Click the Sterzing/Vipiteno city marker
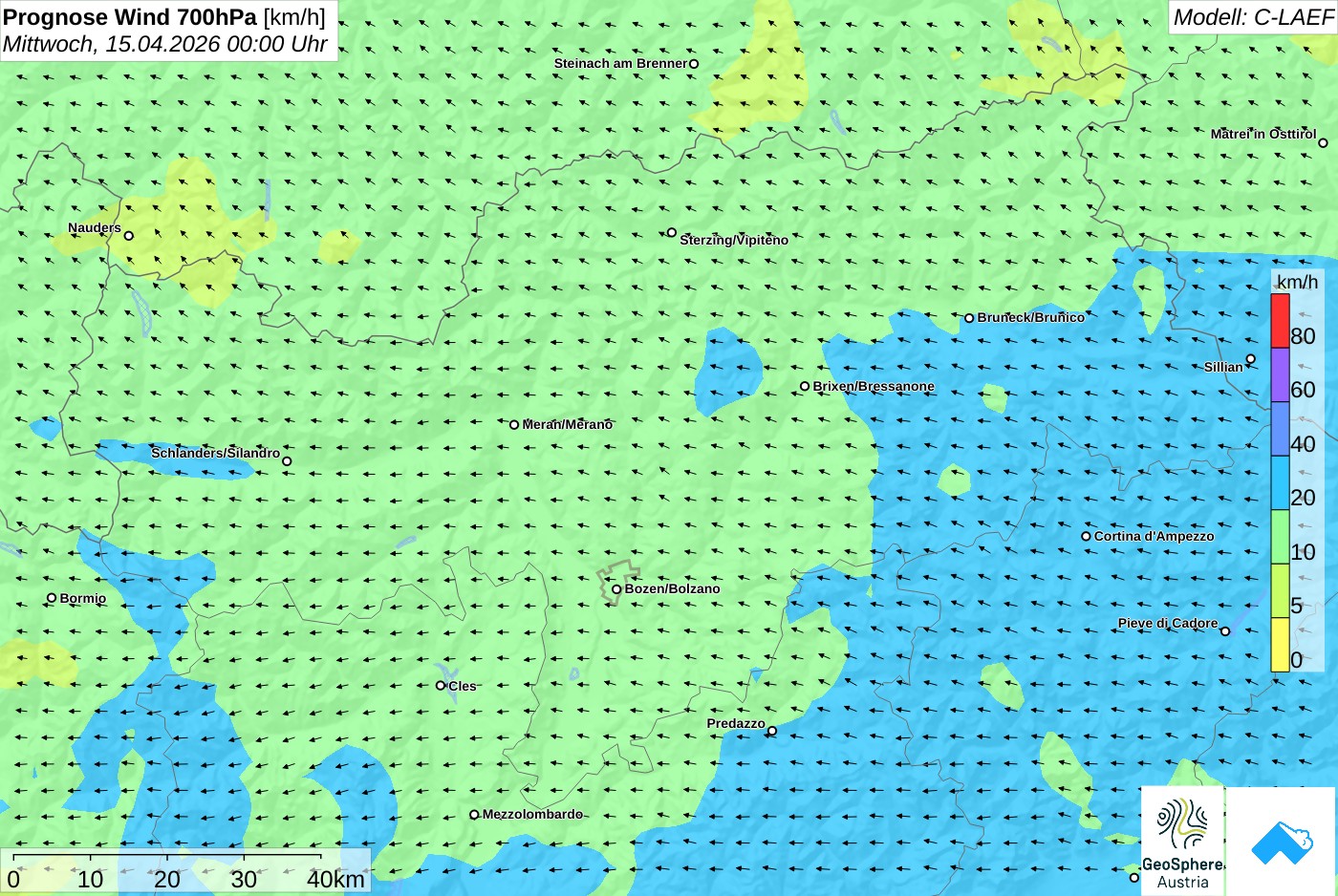The image size is (1338, 896). [x=672, y=232]
